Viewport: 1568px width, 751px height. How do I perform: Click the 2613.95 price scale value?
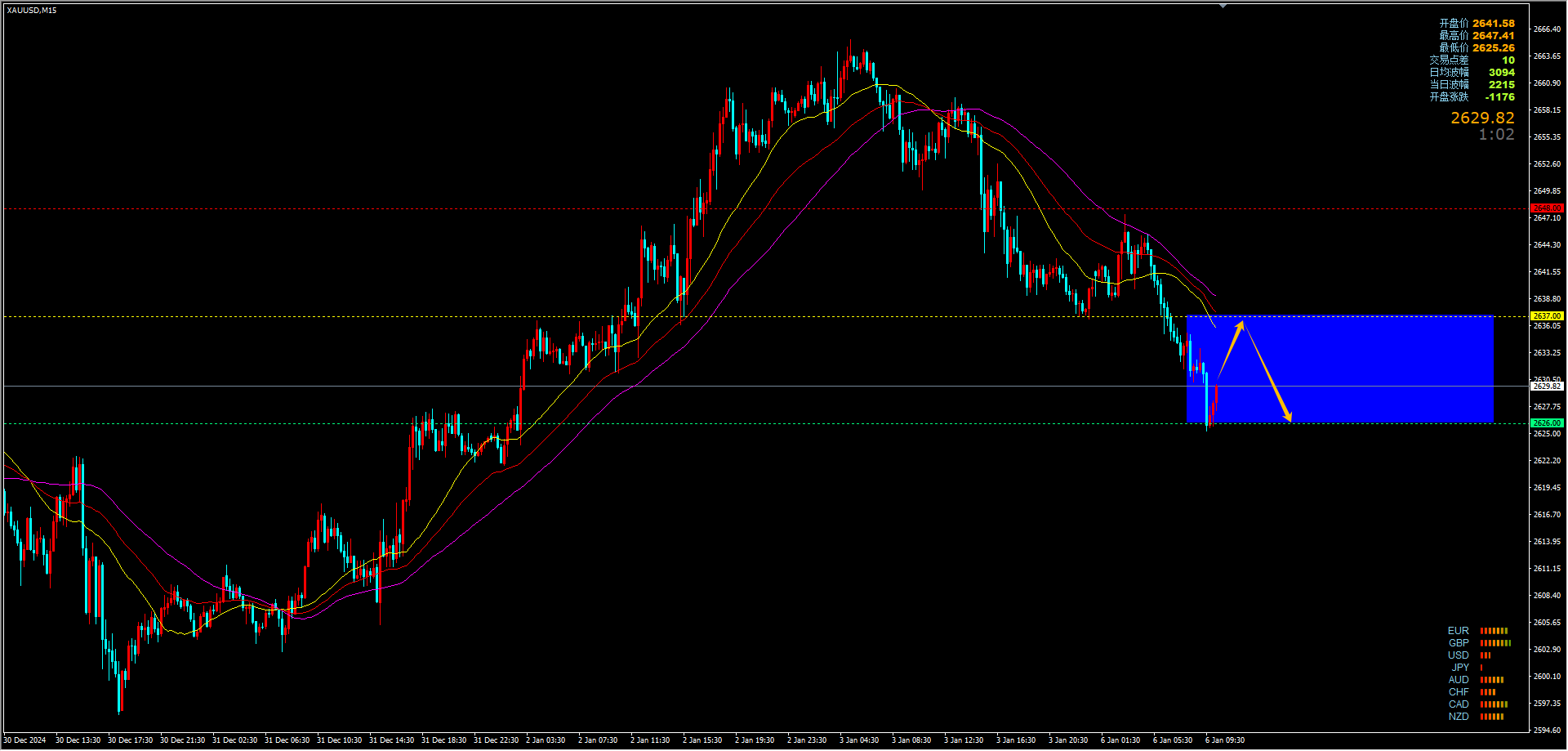[x=1547, y=542]
